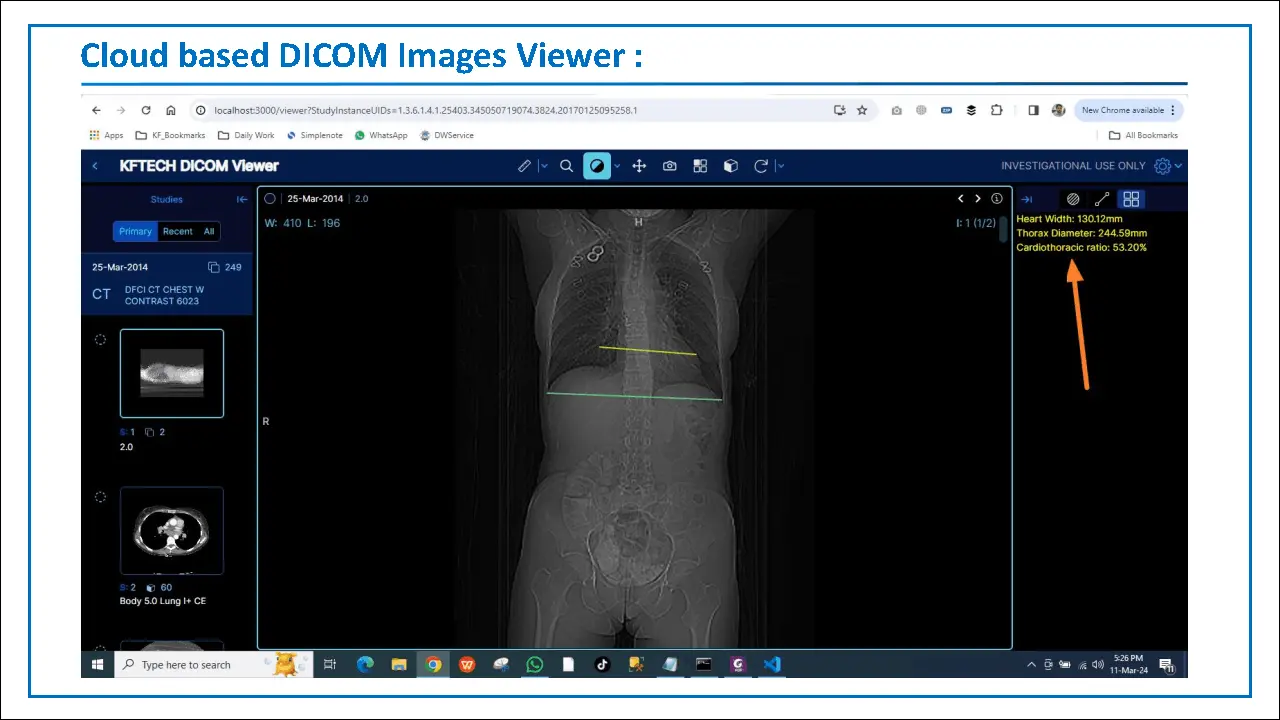The height and width of the screenshot is (720, 1280).
Task: Select the grid panel tab on right
Action: tap(1131, 199)
